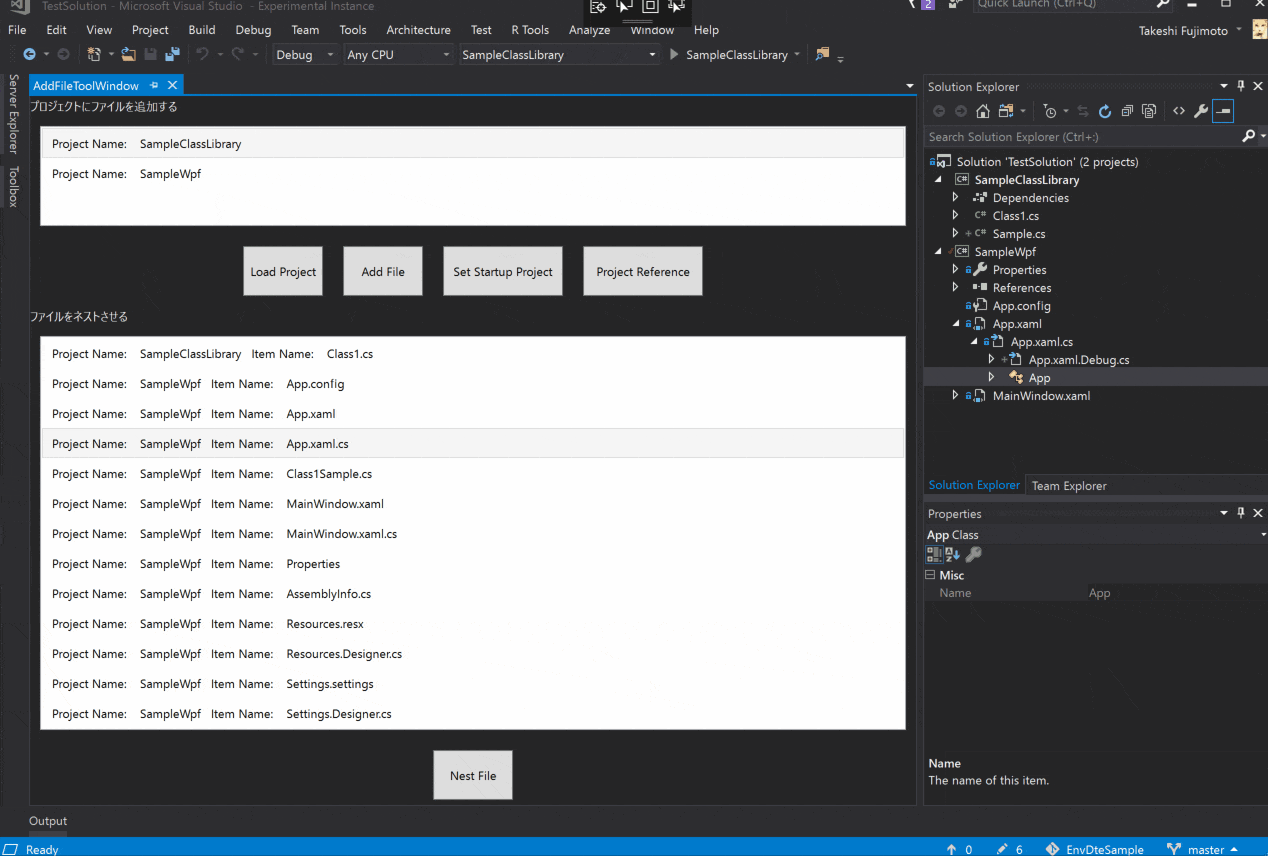The width and height of the screenshot is (1268, 856).
Task: Click the Home icon in Solution Explorer
Action: 983,111
